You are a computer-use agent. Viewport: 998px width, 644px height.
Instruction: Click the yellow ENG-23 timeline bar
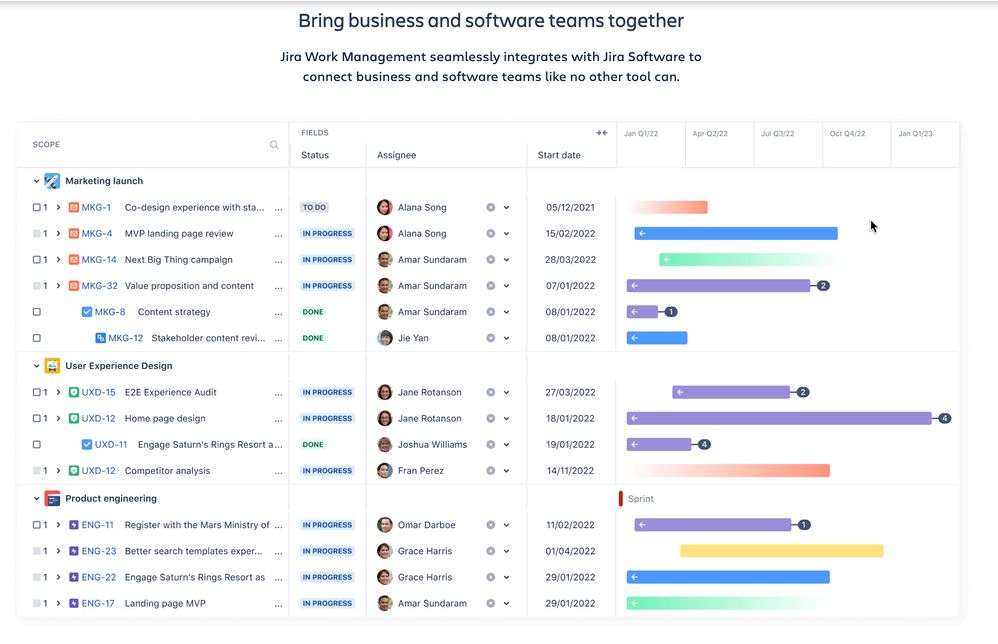782,551
